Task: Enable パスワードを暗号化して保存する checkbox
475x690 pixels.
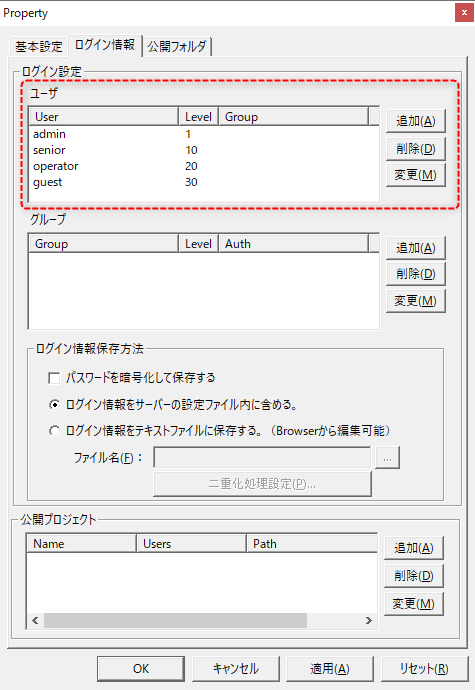Action: click(x=54, y=378)
